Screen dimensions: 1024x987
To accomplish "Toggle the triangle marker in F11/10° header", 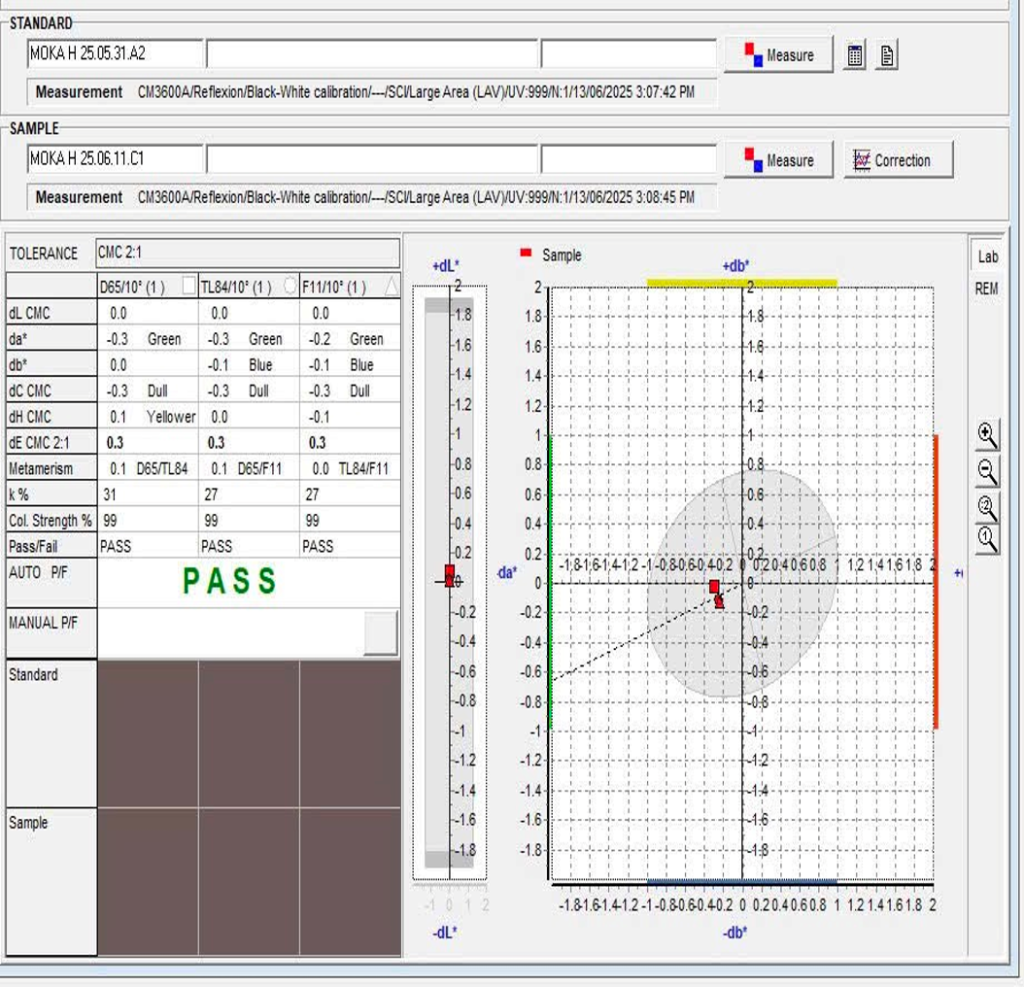I will tap(391, 286).
